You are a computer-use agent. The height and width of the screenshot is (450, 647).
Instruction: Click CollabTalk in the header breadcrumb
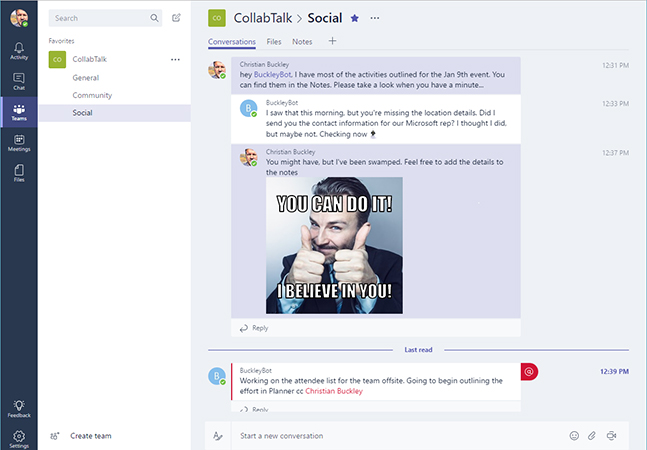(263, 18)
